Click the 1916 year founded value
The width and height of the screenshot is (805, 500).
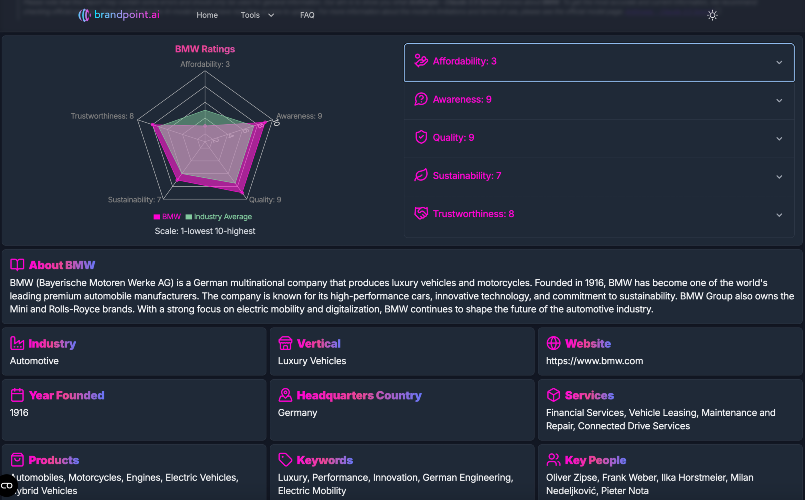pos(19,413)
